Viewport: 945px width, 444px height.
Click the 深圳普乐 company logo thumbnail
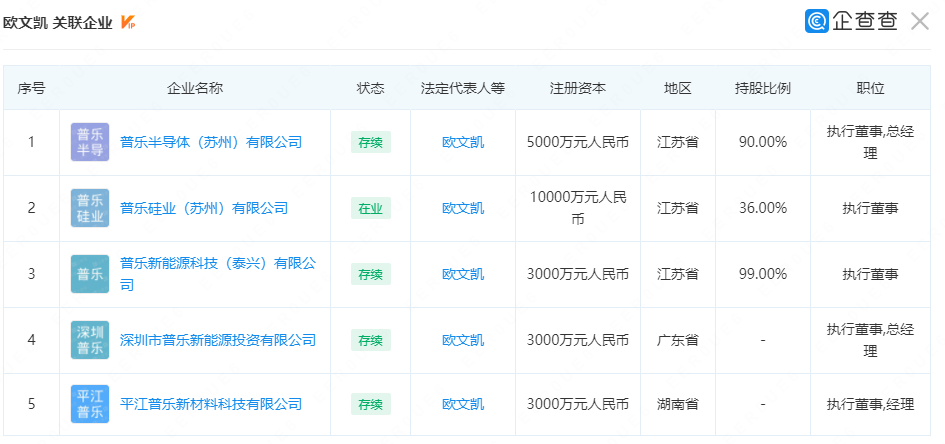click(90, 340)
